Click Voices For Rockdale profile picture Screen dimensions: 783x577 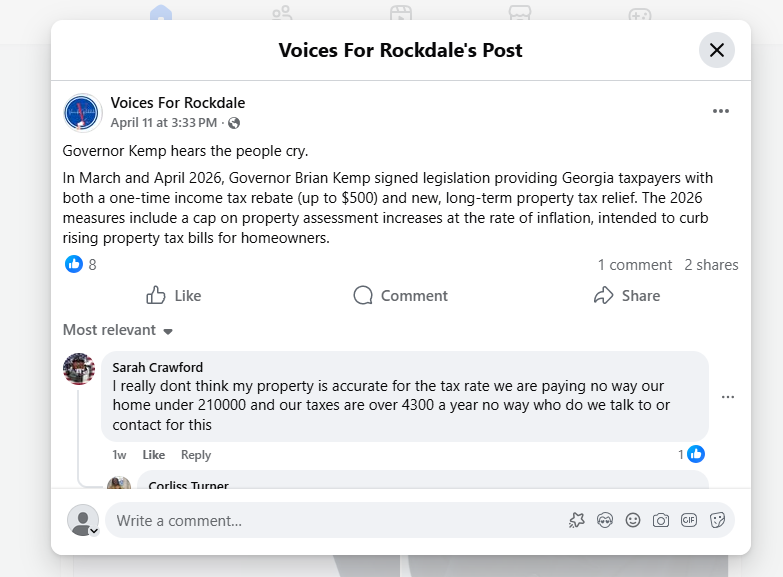point(82,112)
